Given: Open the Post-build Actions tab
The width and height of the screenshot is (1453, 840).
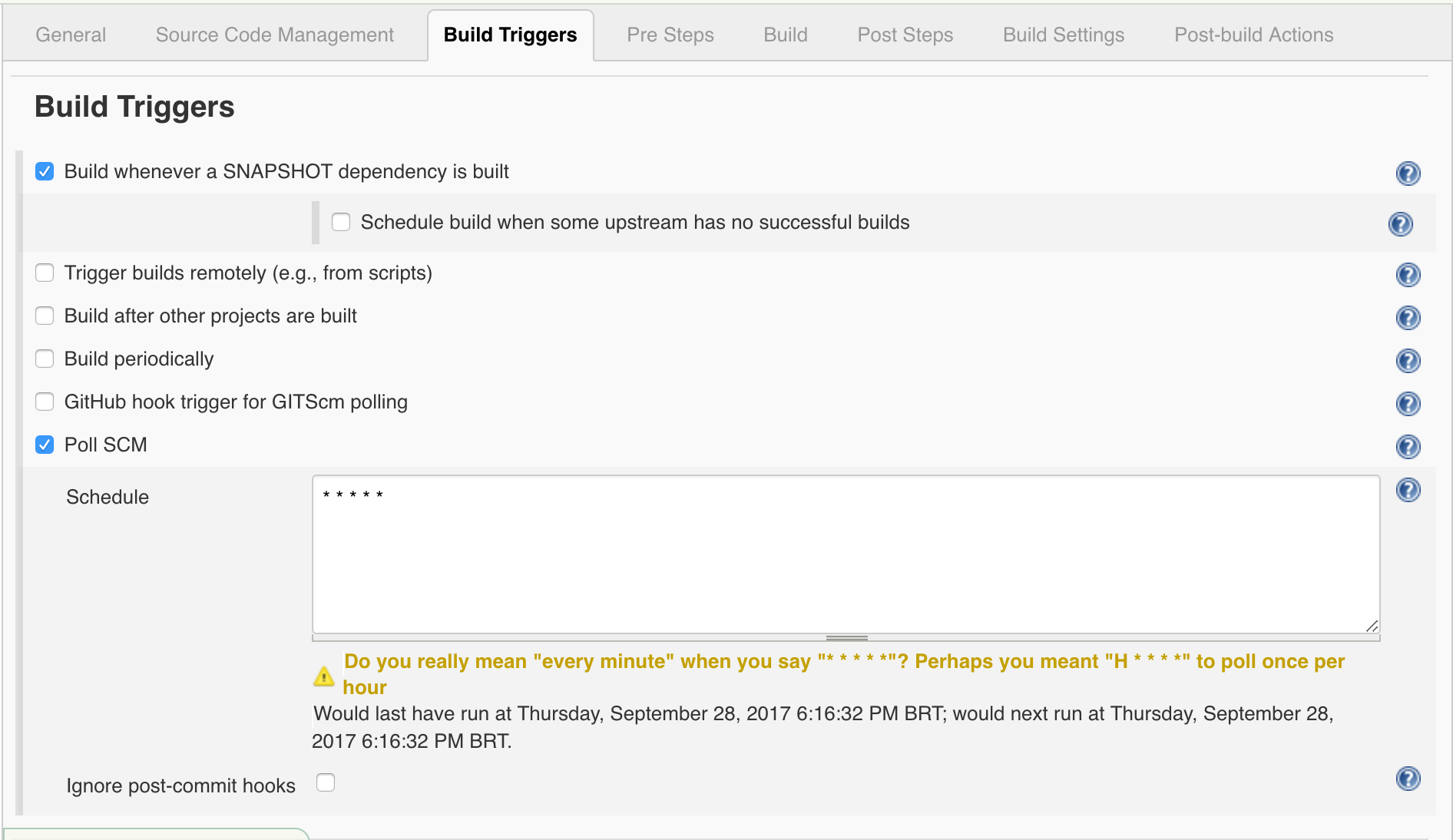Looking at the screenshot, I should point(1253,35).
